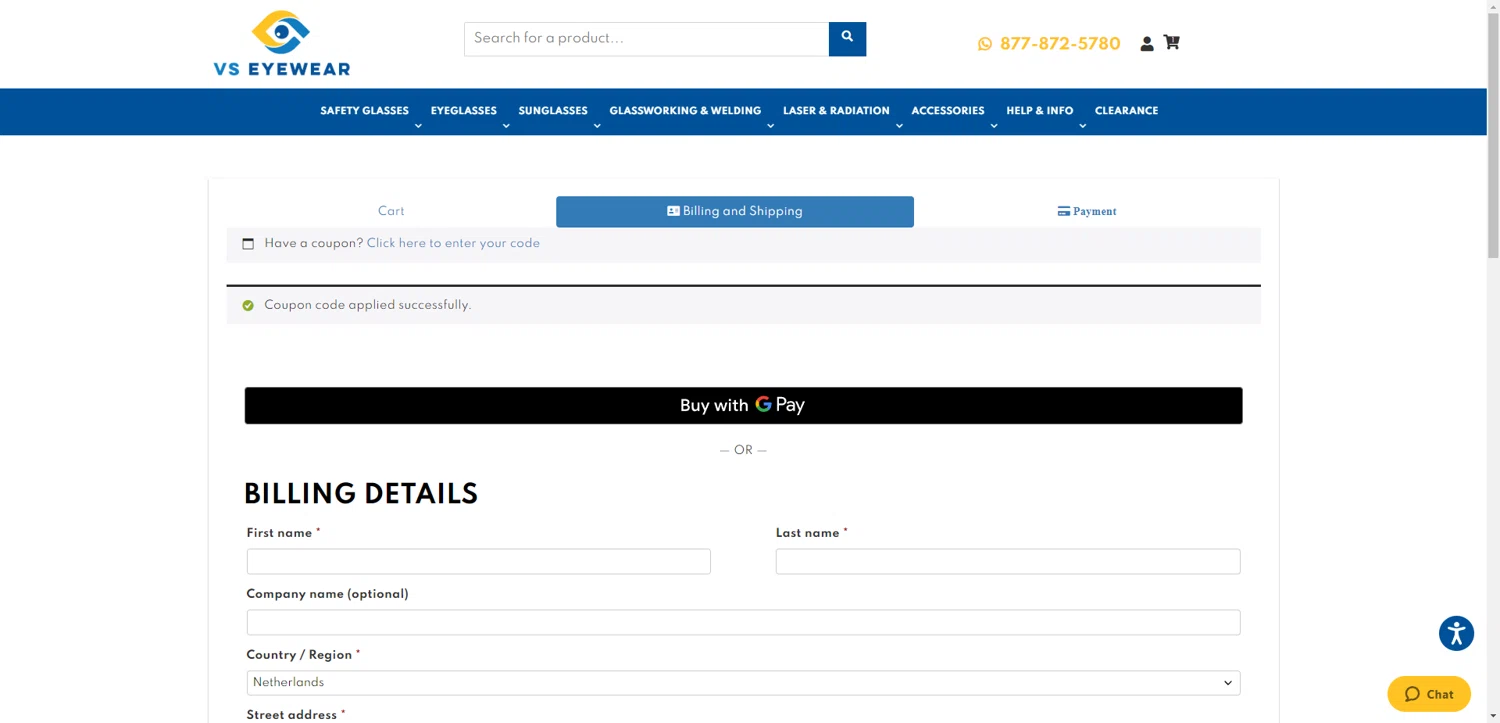Switch to Payment step
The image size is (1500, 723).
(x=1087, y=211)
